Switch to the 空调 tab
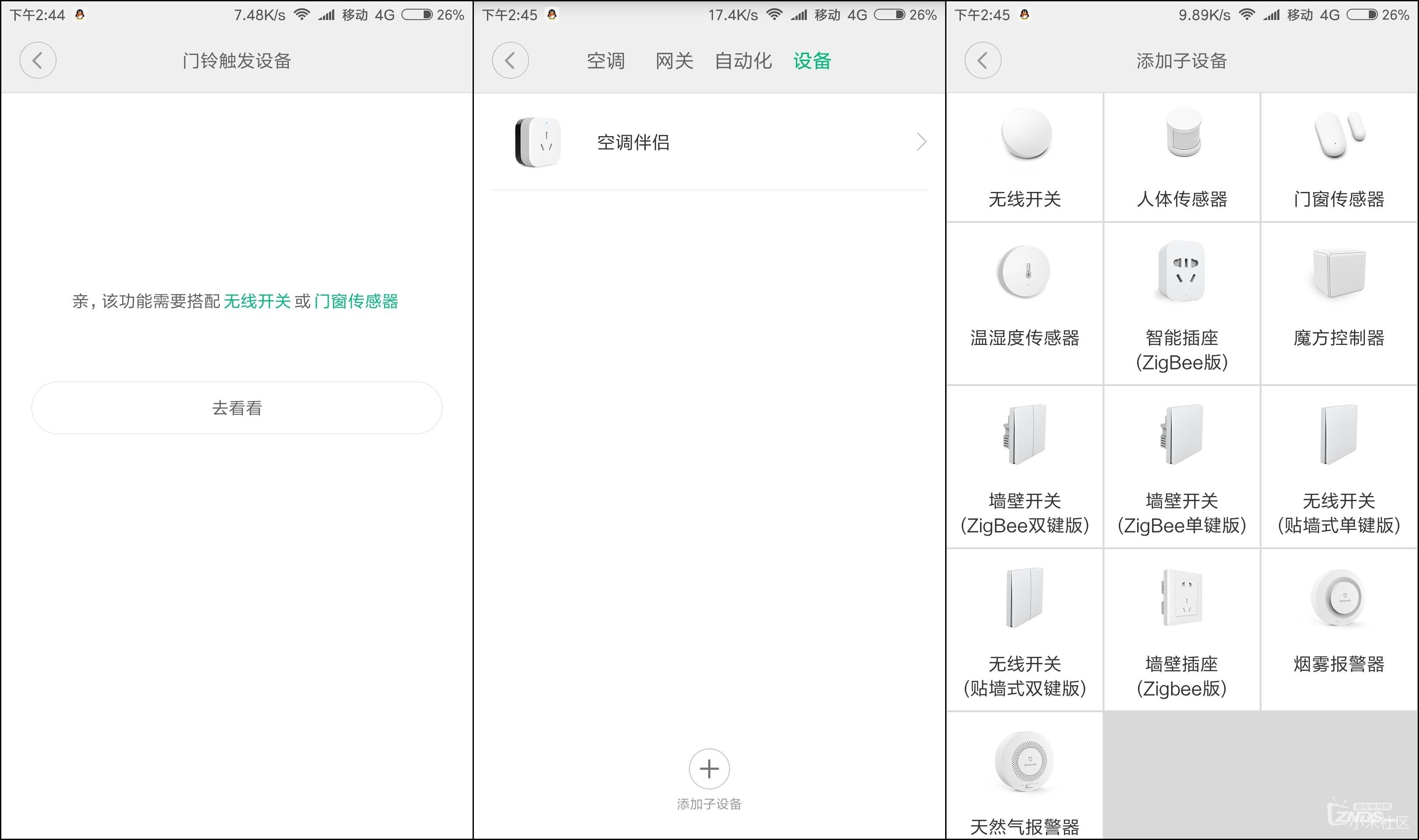 [605, 61]
